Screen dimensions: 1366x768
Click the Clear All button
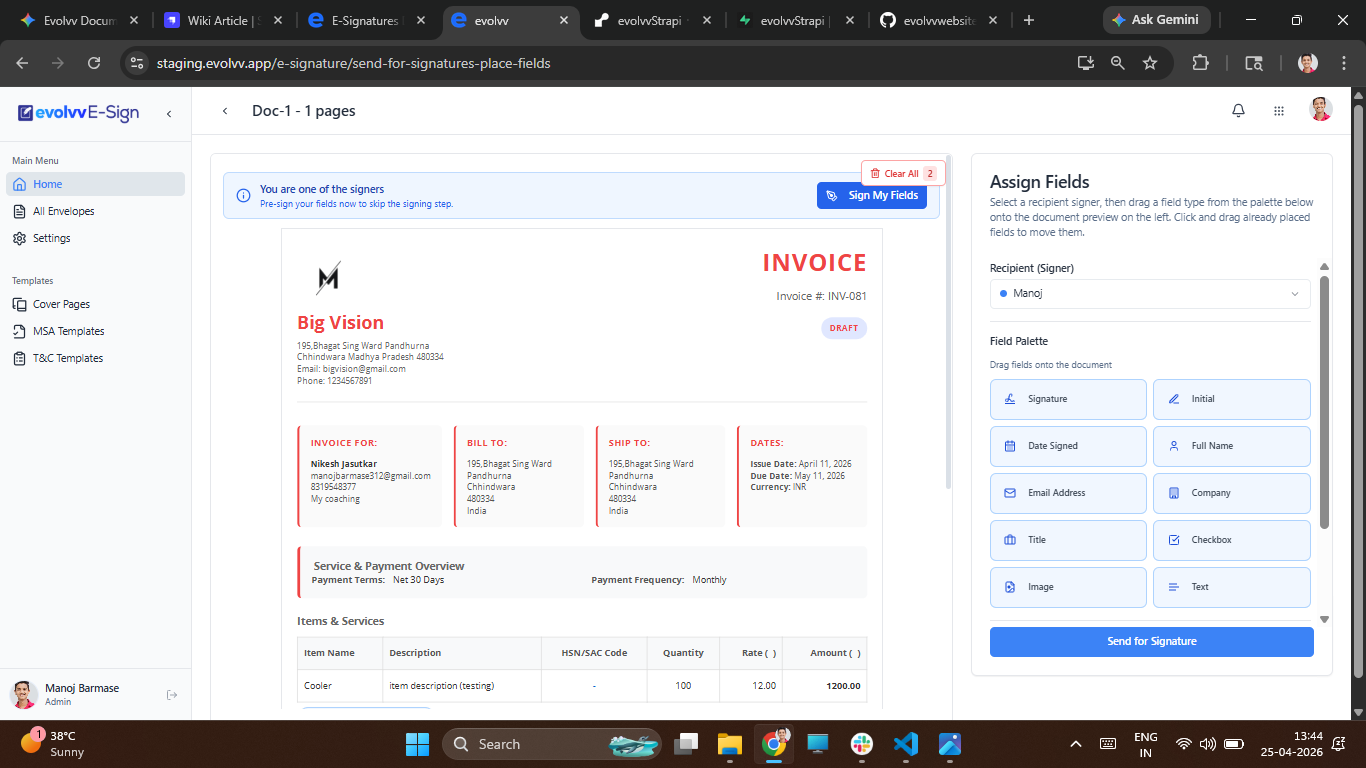click(903, 173)
